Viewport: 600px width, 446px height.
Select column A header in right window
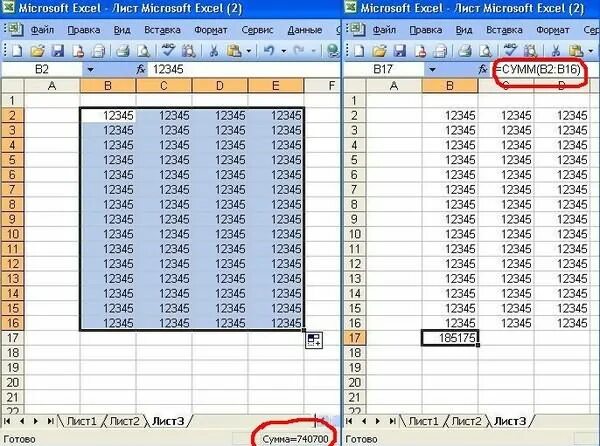pyautogui.click(x=394, y=86)
